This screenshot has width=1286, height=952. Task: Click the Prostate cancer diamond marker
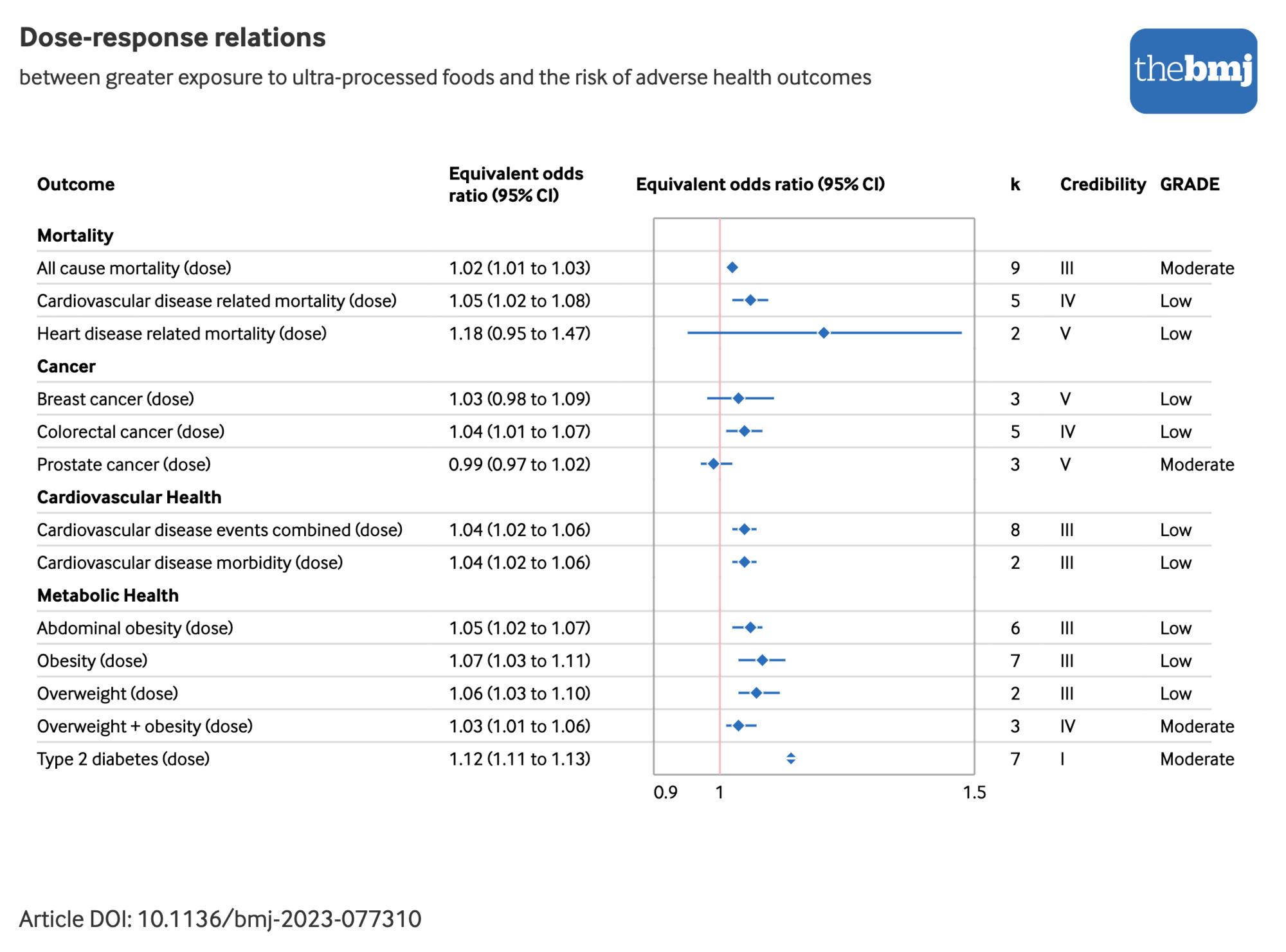point(713,464)
